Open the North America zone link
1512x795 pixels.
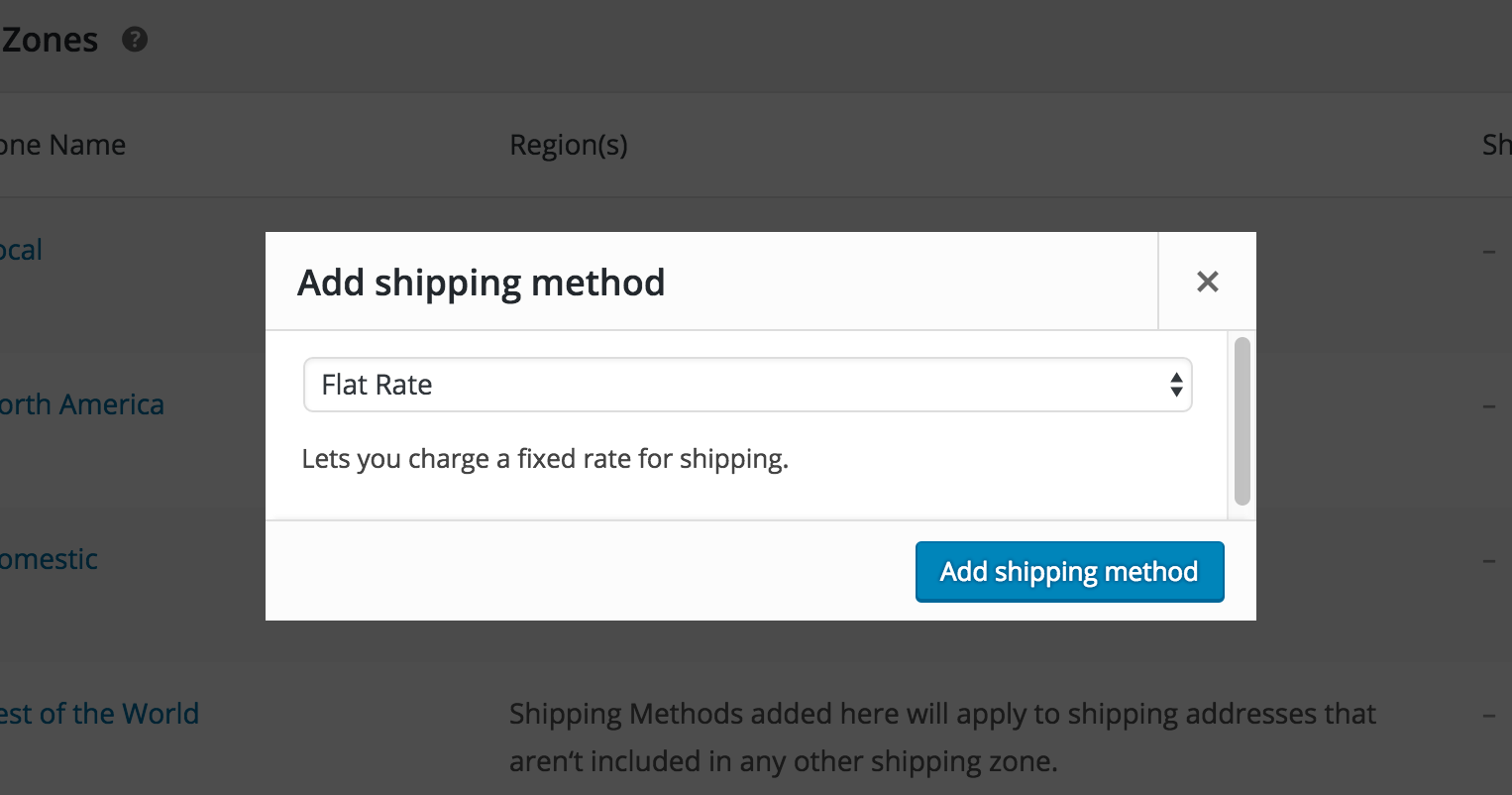tap(81, 404)
